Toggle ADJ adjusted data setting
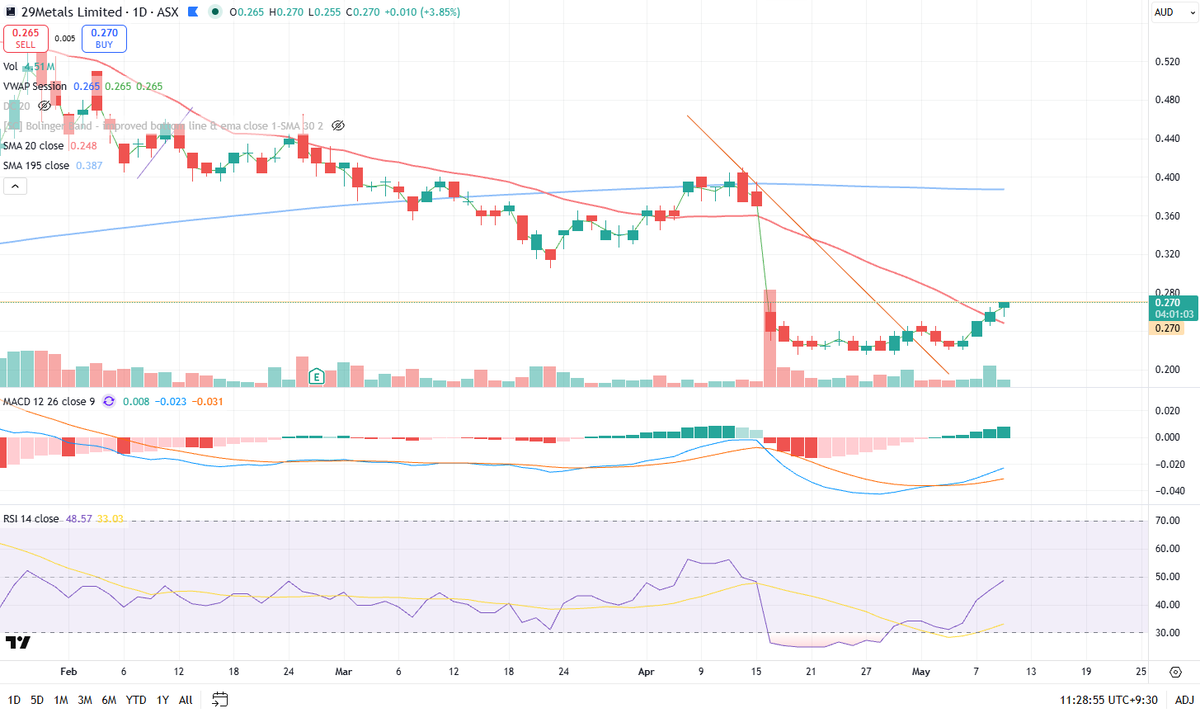 (x=1184, y=698)
